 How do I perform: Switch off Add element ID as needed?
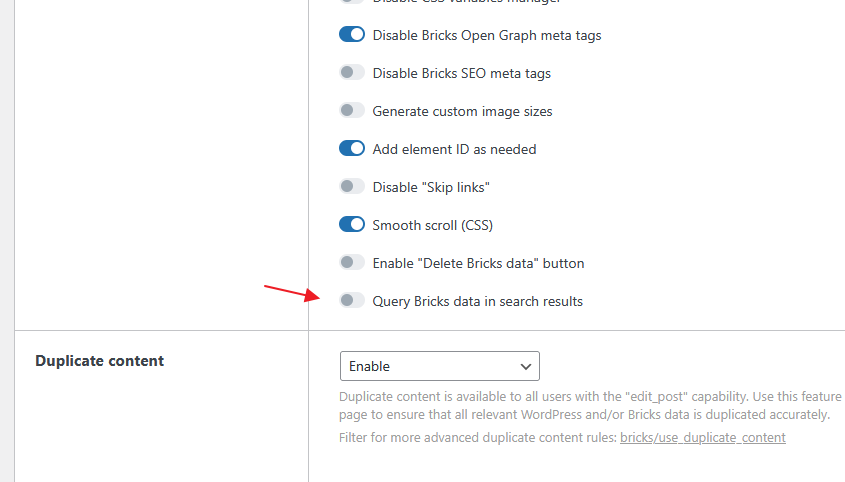click(x=352, y=148)
